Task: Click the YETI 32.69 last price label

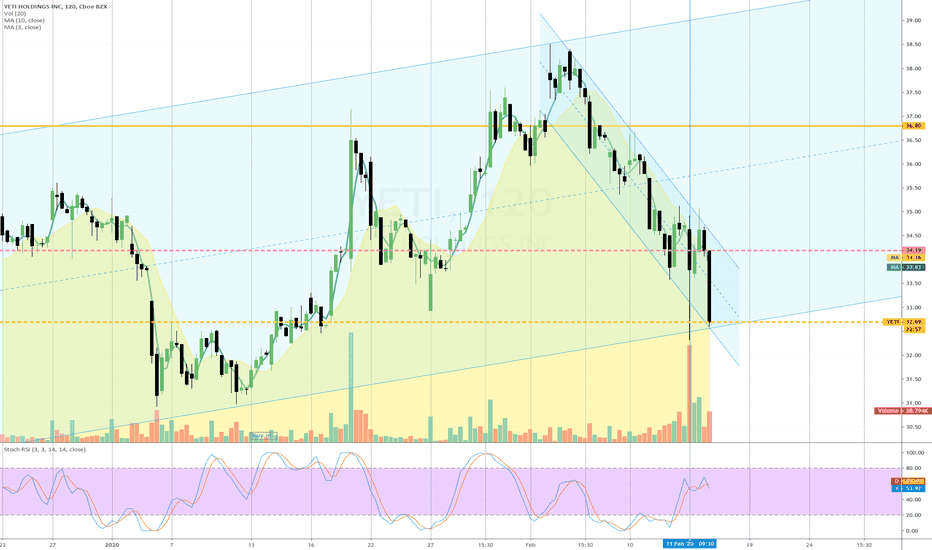Action: [903, 322]
